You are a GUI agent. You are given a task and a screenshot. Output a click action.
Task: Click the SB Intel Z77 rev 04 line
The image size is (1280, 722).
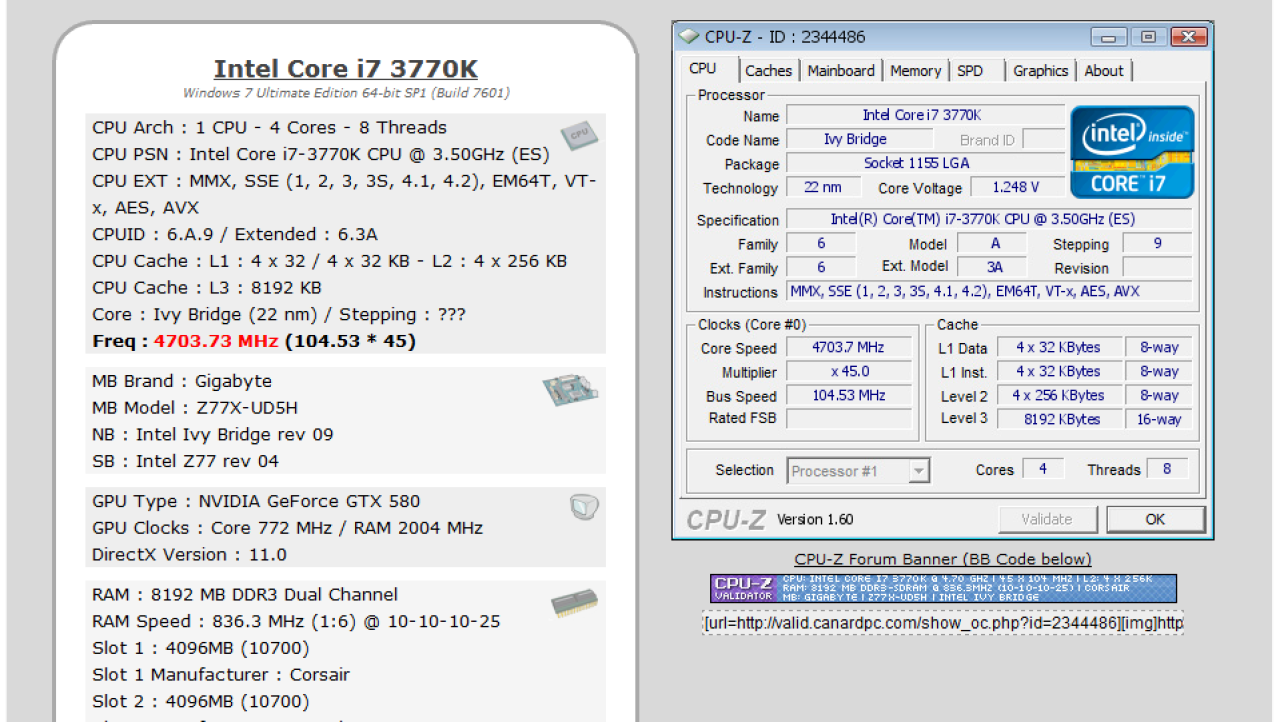point(185,461)
